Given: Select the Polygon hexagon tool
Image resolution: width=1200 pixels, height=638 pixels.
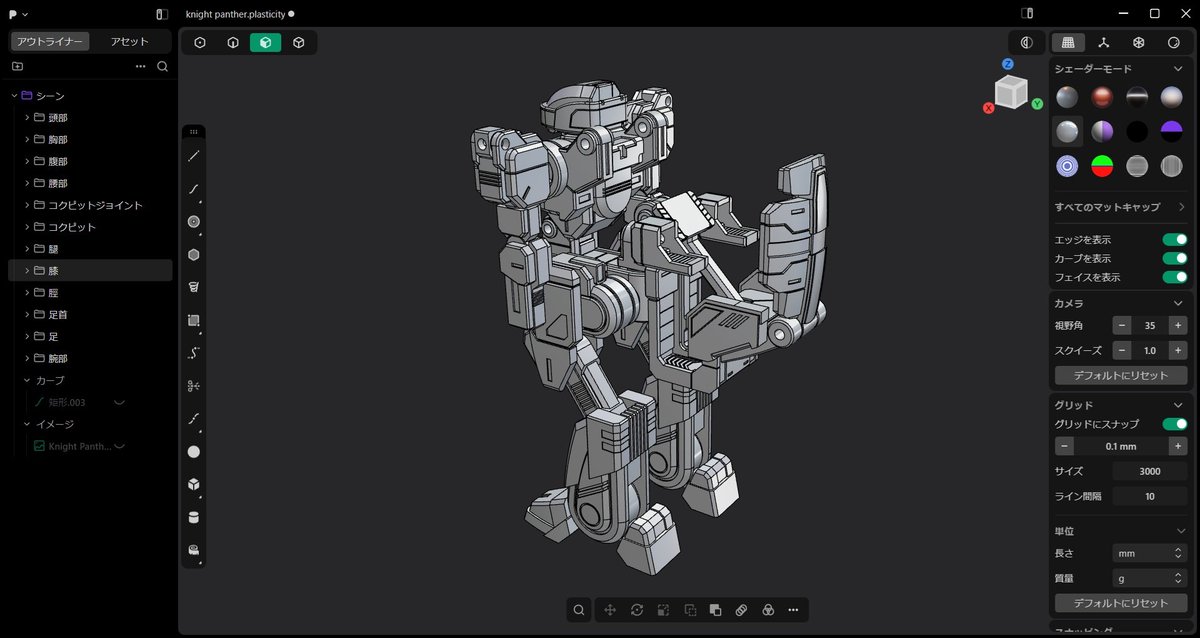Looking at the screenshot, I should pos(194,255).
